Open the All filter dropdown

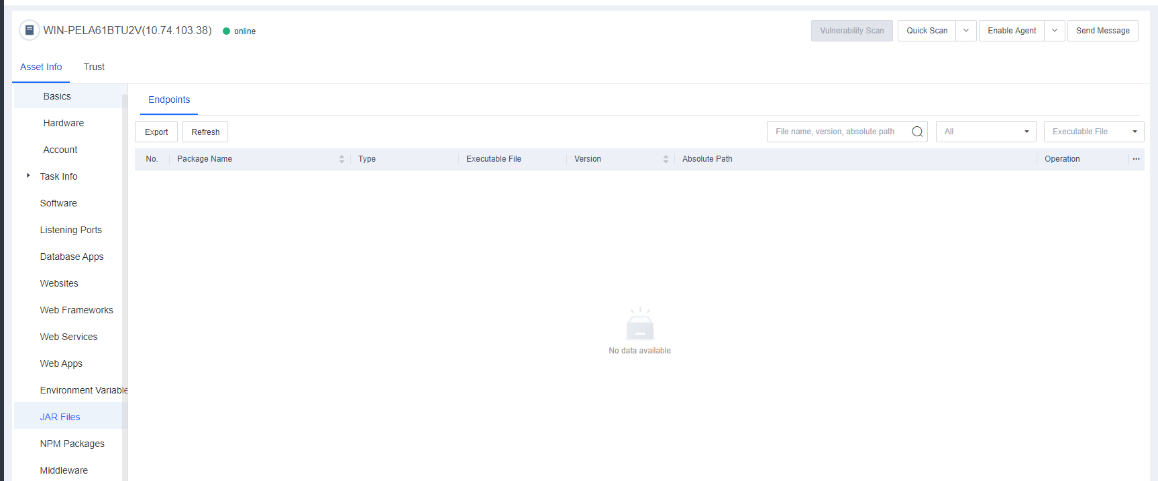(986, 132)
